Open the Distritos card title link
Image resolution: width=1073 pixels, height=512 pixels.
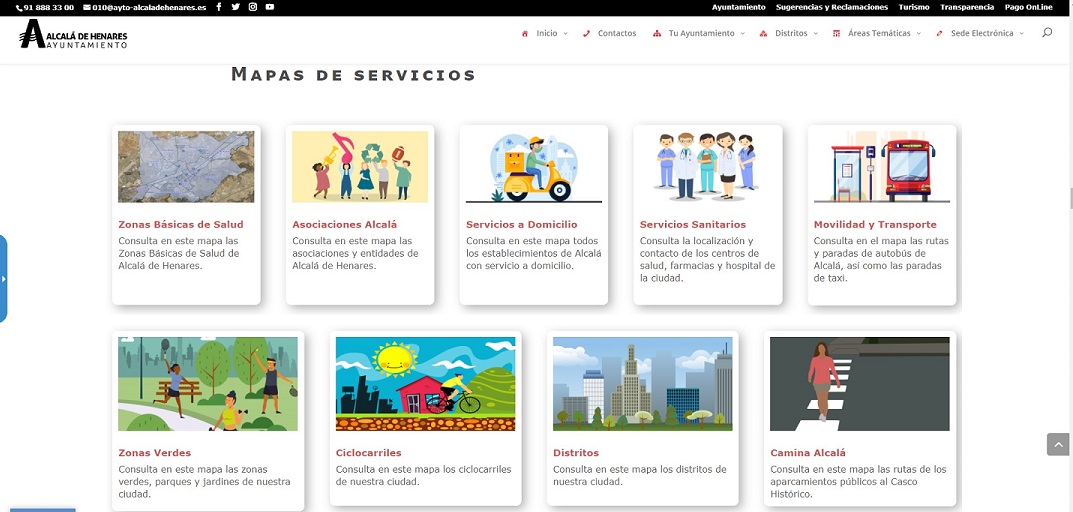tap(576, 453)
